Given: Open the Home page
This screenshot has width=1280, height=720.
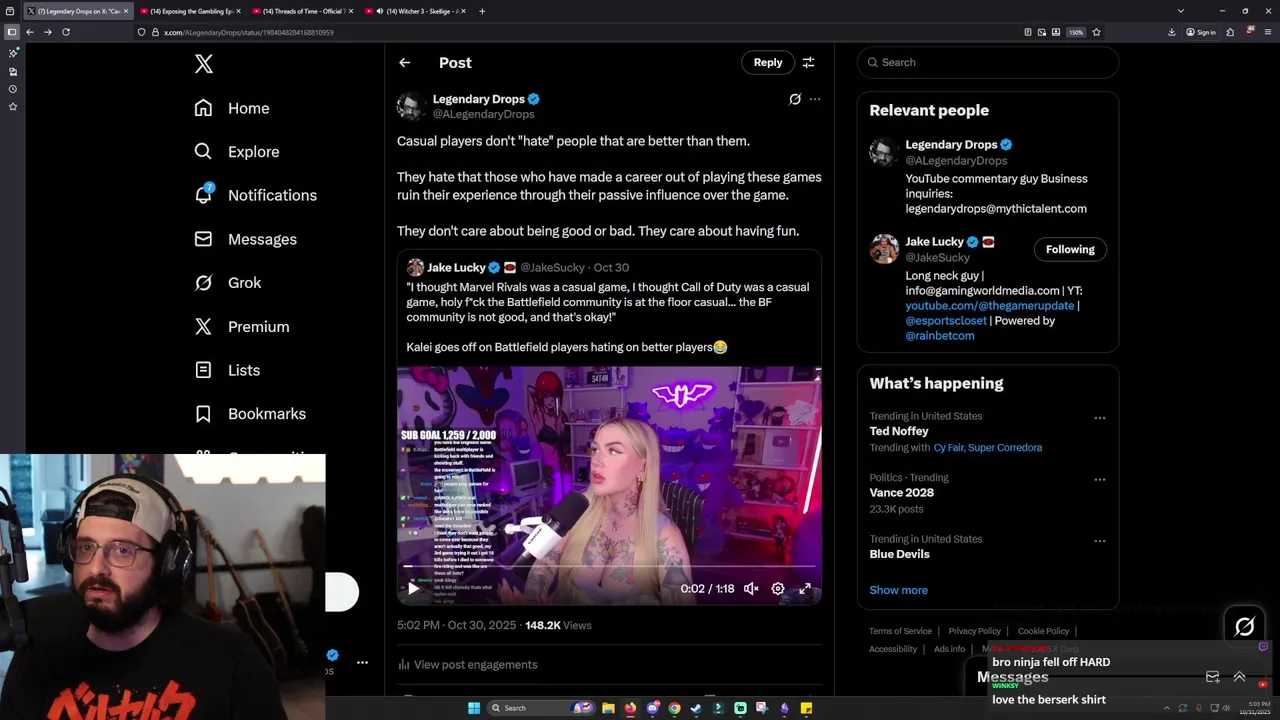Looking at the screenshot, I should pyautogui.click(x=232, y=108).
